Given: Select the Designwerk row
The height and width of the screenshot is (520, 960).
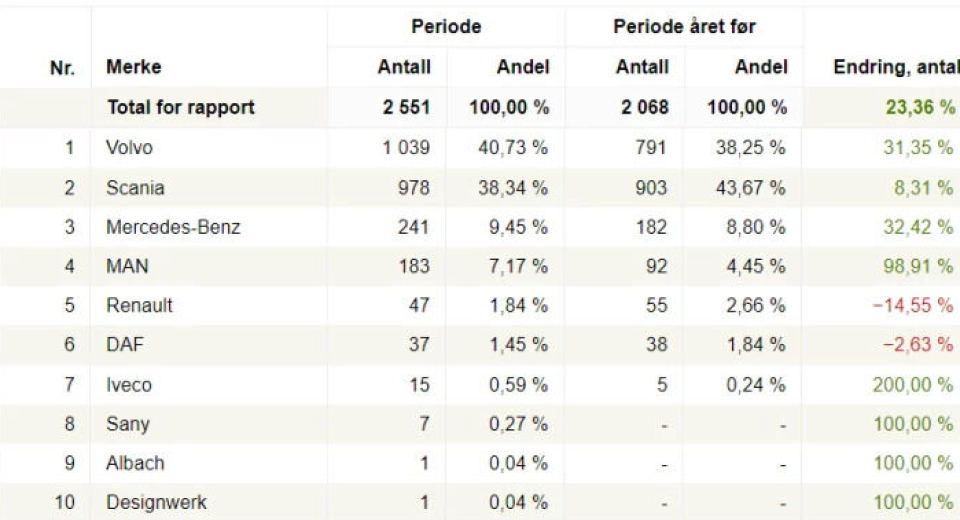Looking at the screenshot, I should point(156,502).
